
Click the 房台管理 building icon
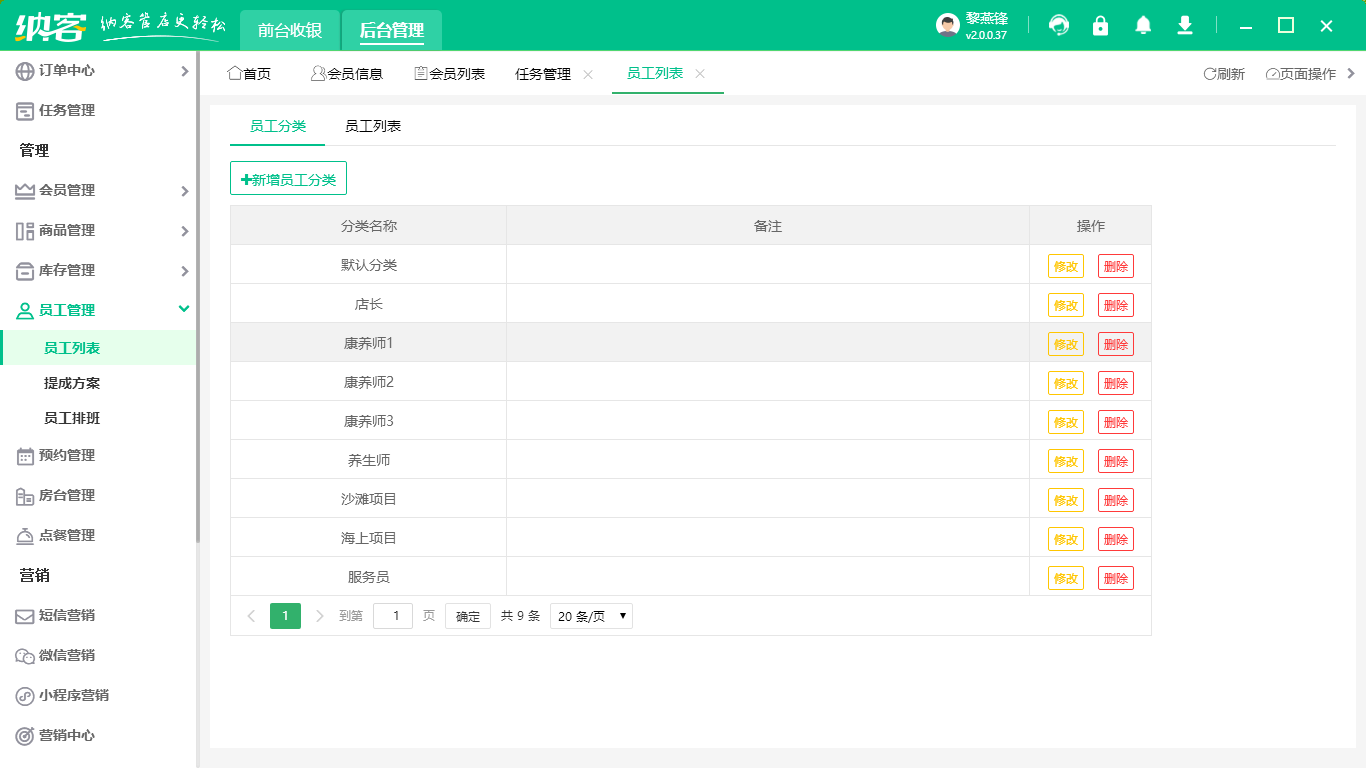click(x=25, y=496)
